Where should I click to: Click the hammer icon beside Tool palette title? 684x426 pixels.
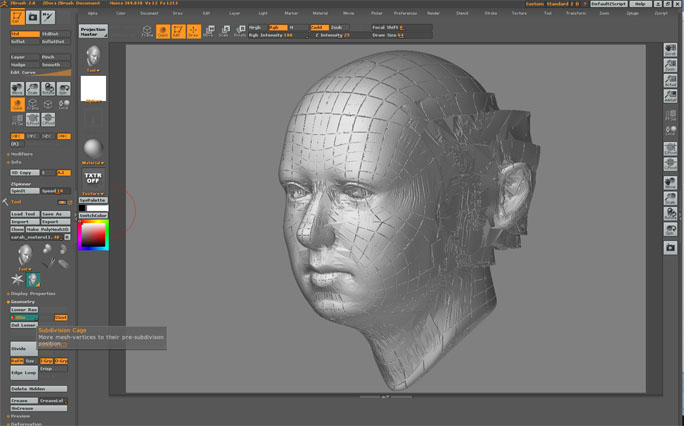(5, 202)
